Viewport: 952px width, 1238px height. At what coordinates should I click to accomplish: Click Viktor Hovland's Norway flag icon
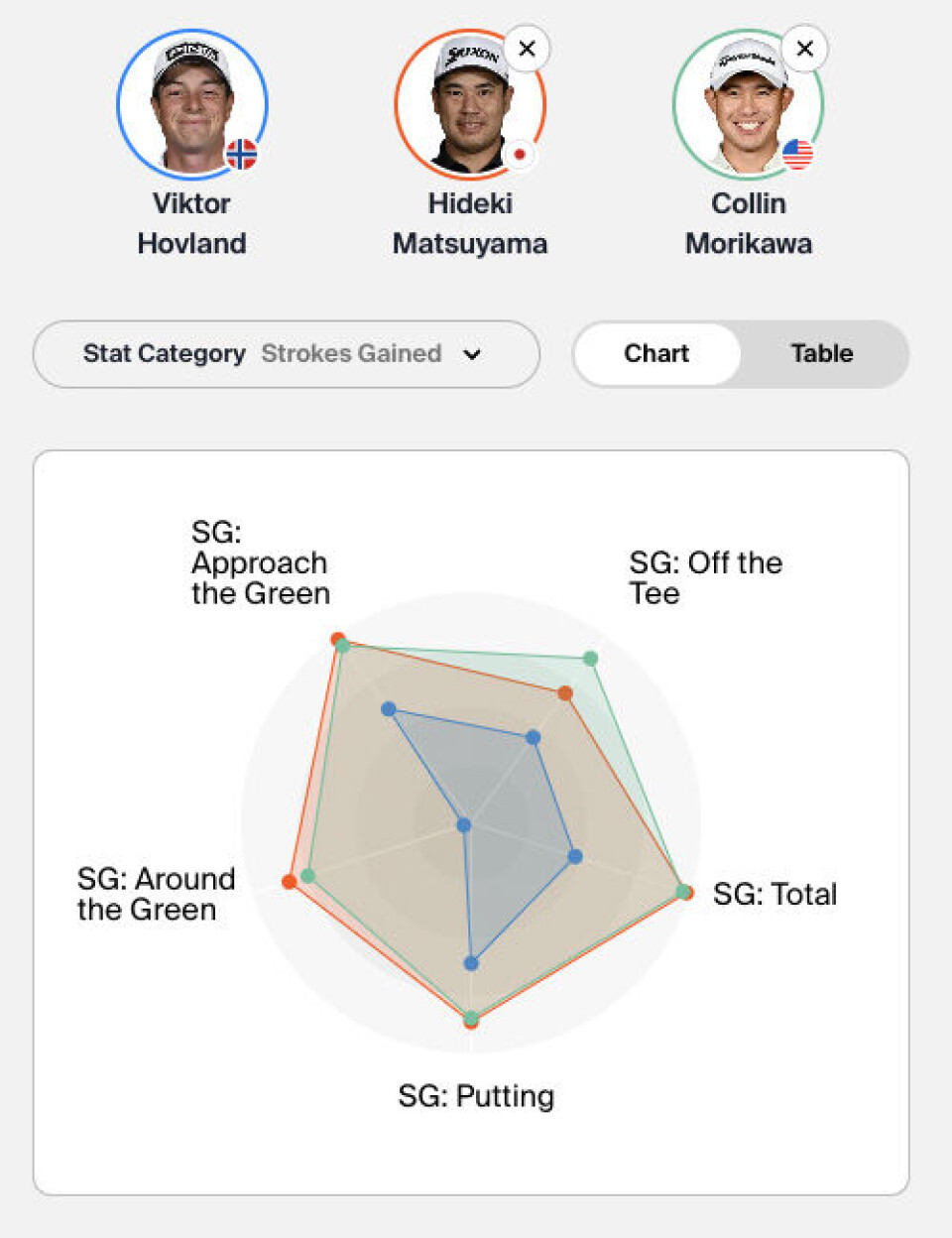[x=241, y=154]
